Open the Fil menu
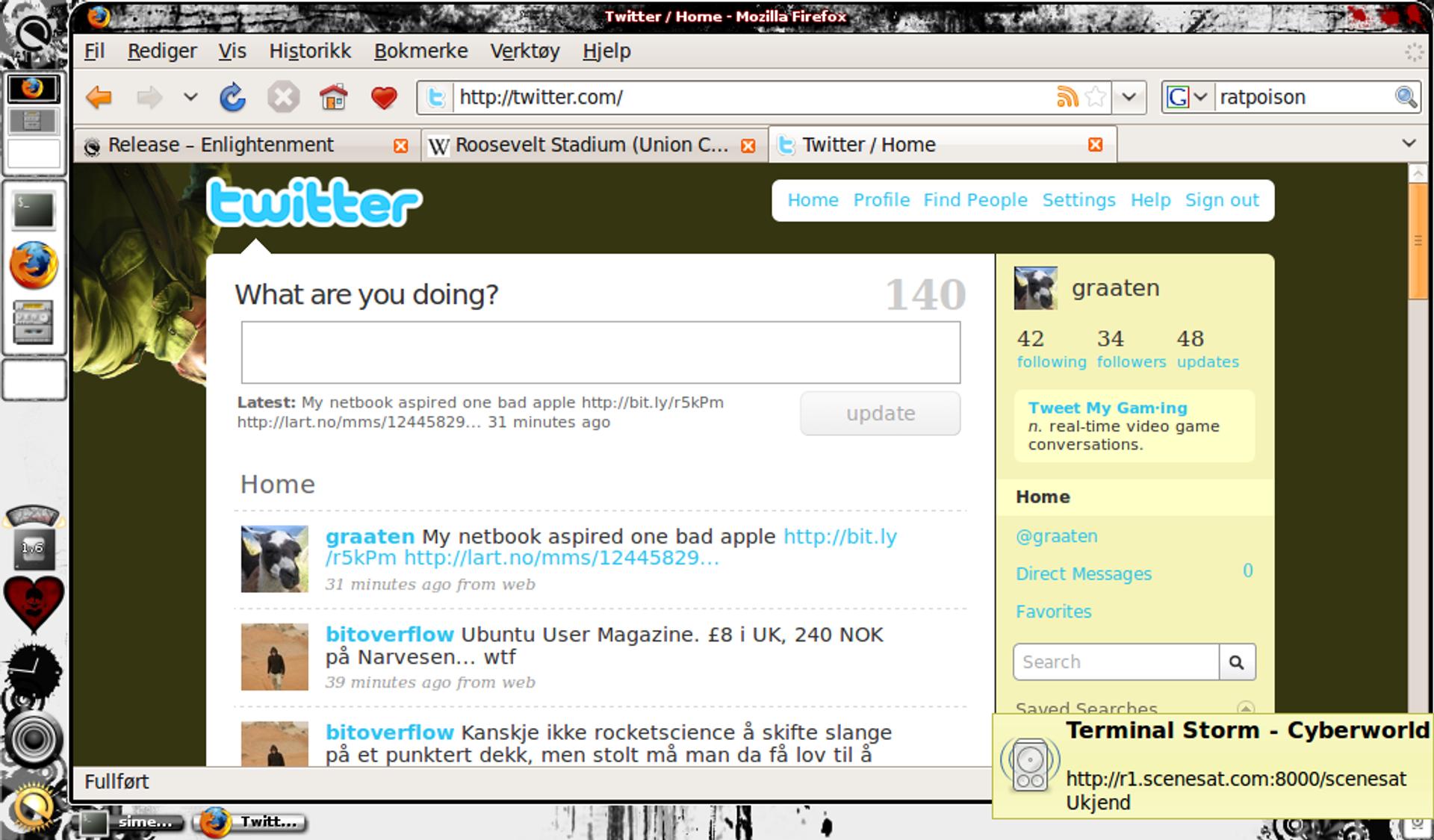This screenshot has height=840, width=1434. (94, 51)
